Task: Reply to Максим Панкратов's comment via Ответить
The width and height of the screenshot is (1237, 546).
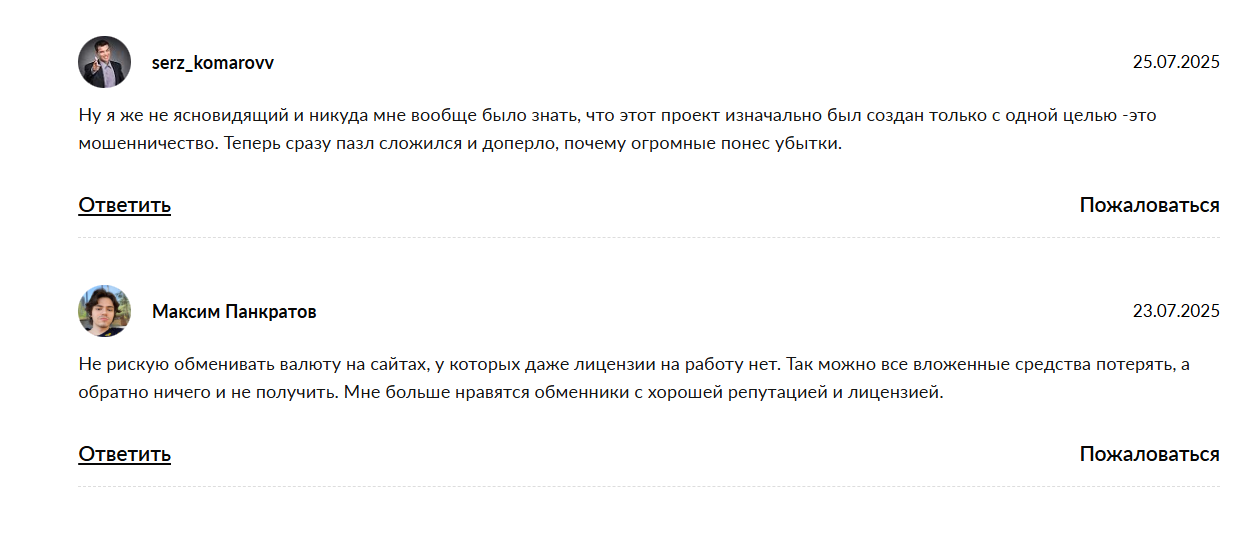Action: pyautogui.click(x=125, y=454)
